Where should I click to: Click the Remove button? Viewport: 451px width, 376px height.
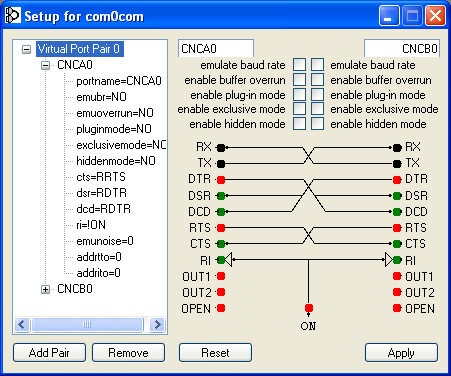128,352
